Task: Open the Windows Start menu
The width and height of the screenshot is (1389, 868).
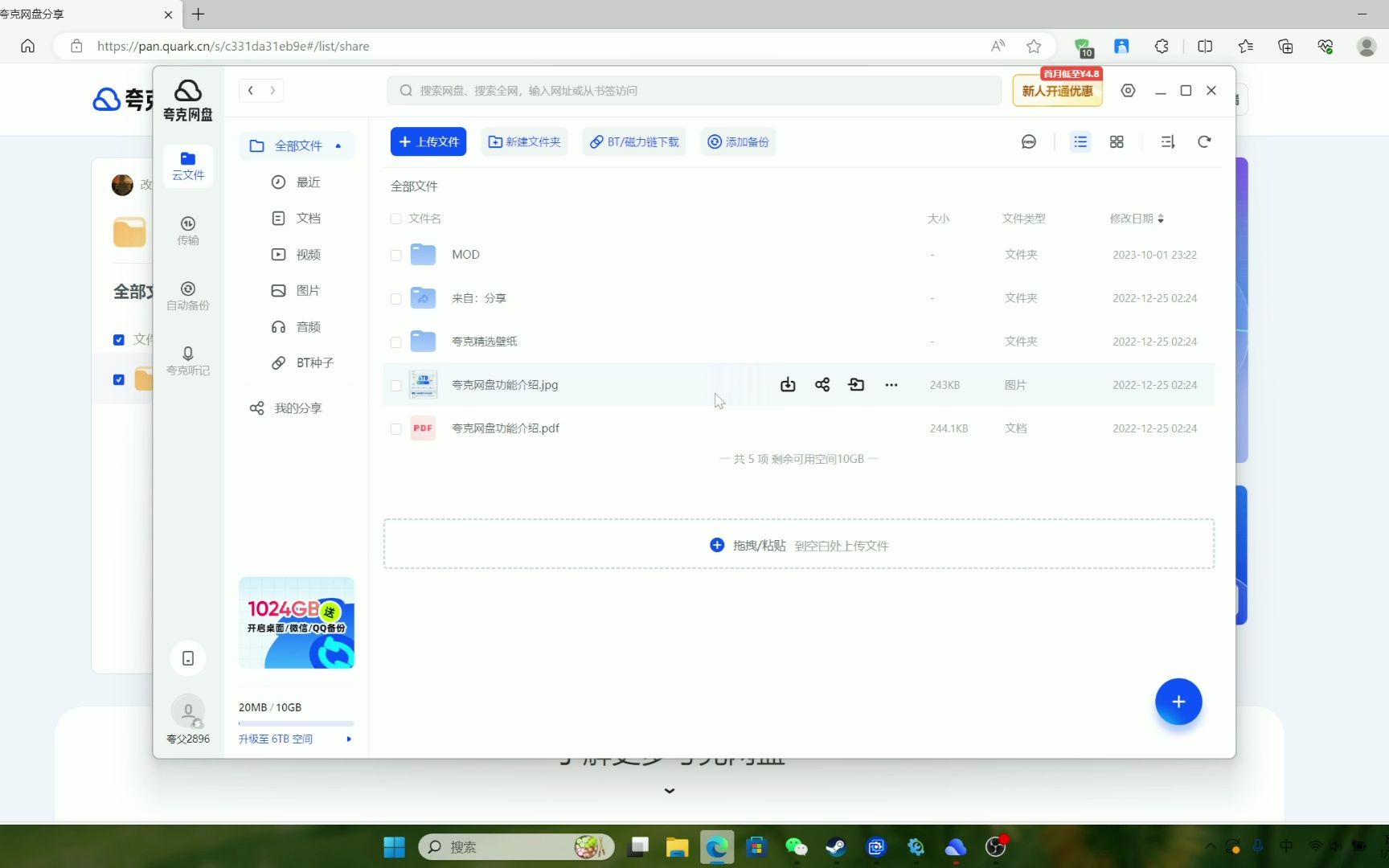Action: click(x=394, y=846)
